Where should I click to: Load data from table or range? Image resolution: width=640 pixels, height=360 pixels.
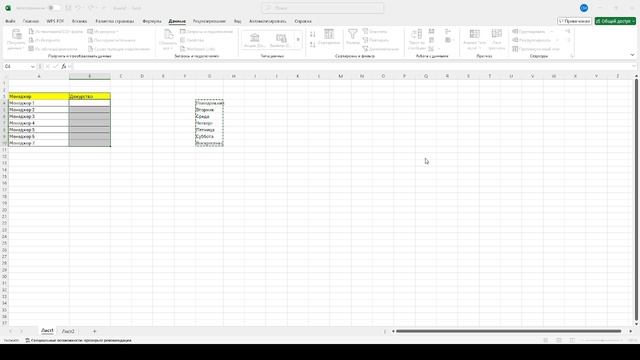[53, 49]
